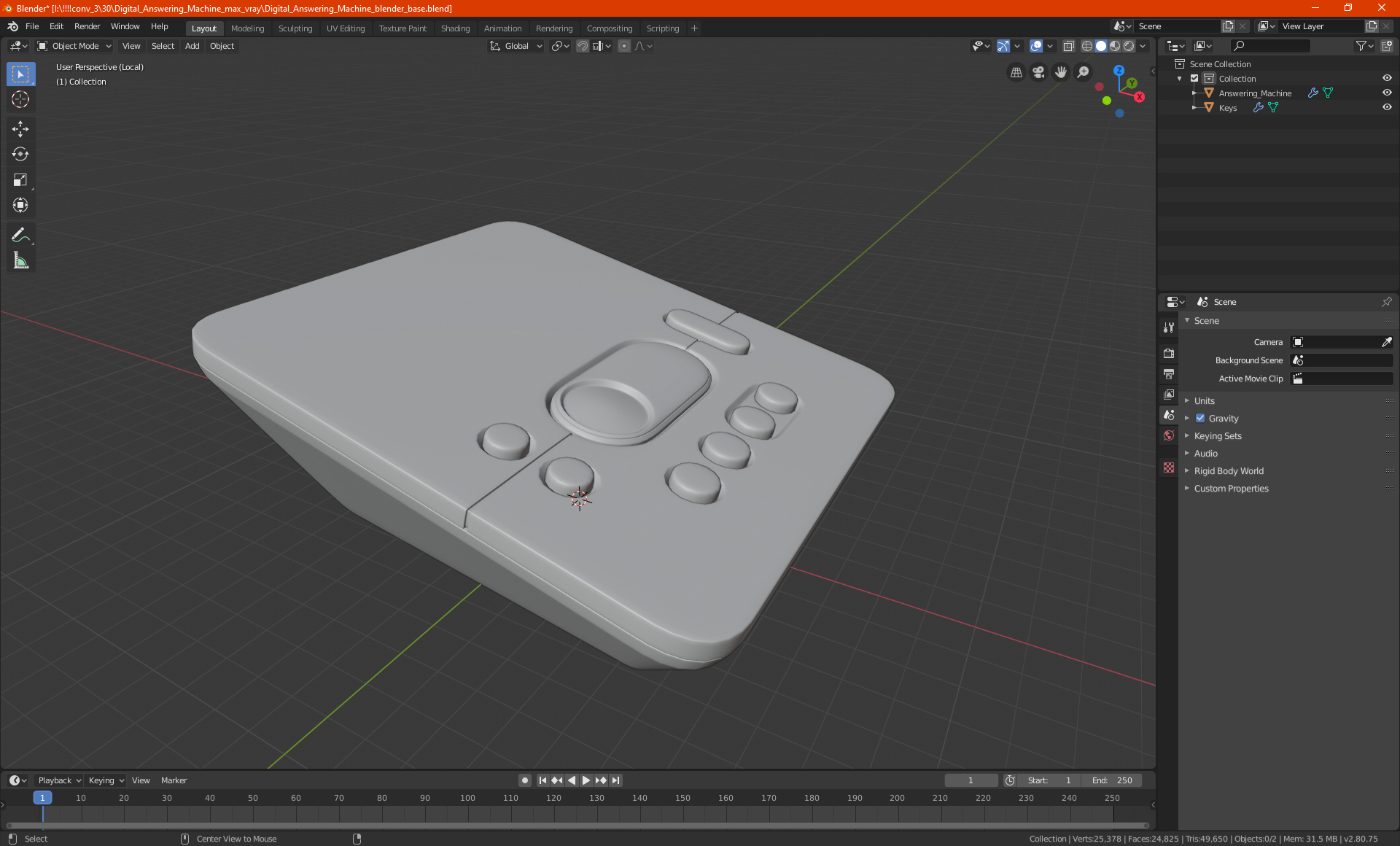Viewport: 1400px width, 846px height.
Task: Click the pan view hand icon
Action: (x=1061, y=72)
